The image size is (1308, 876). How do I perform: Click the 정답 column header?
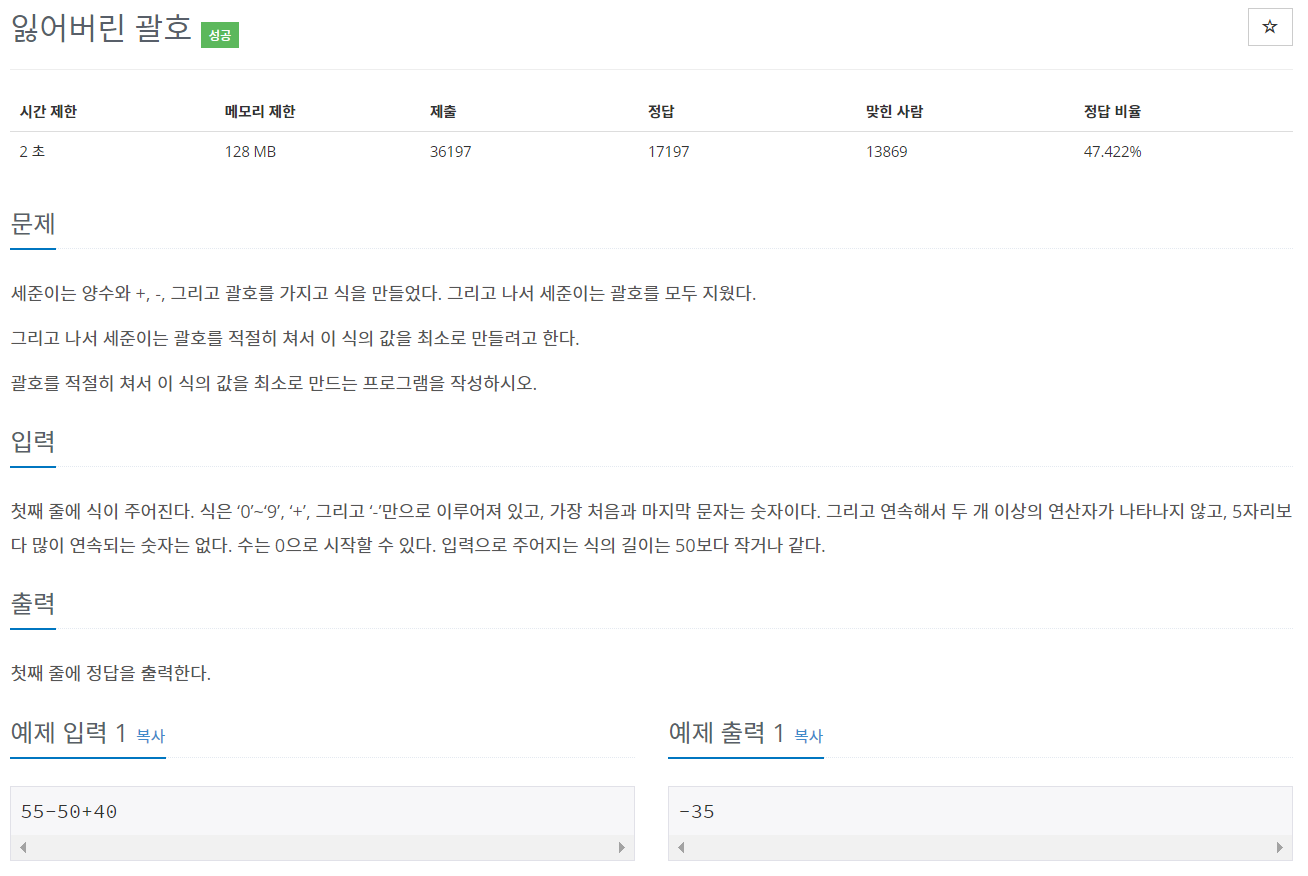pyautogui.click(x=661, y=111)
